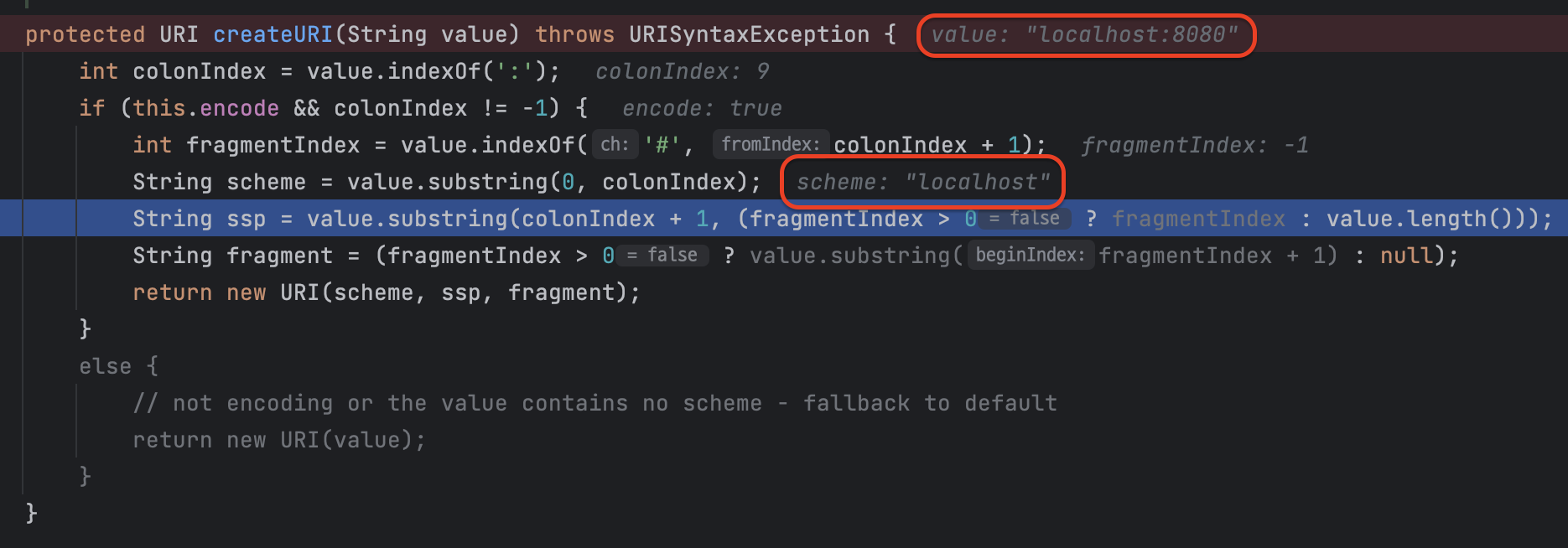Click the 'ch:' parameter hint label
The height and width of the screenshot is (548, 1568).
(x=615, y=144)
